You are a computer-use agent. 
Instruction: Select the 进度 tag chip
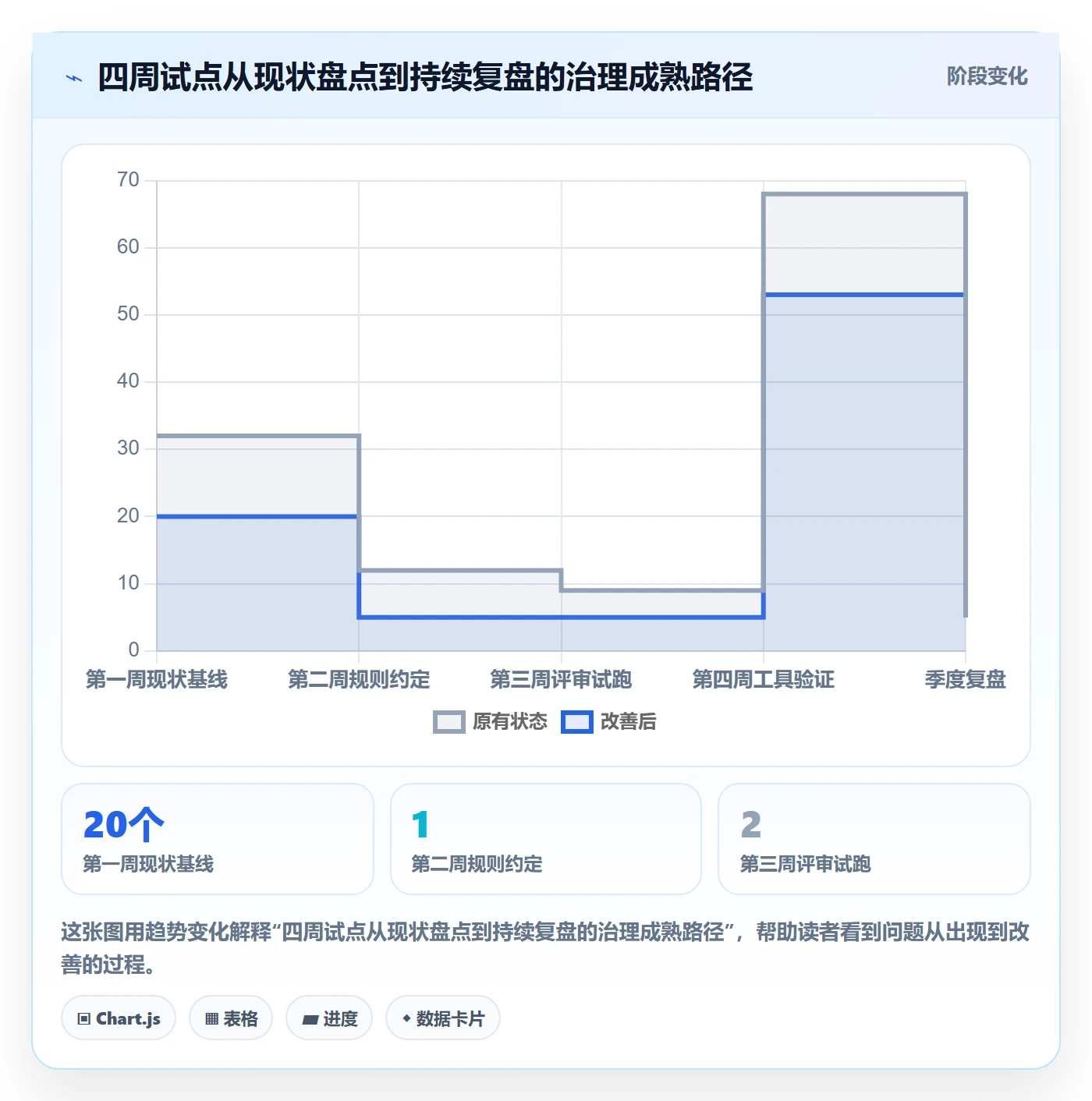pos(329,1018)
